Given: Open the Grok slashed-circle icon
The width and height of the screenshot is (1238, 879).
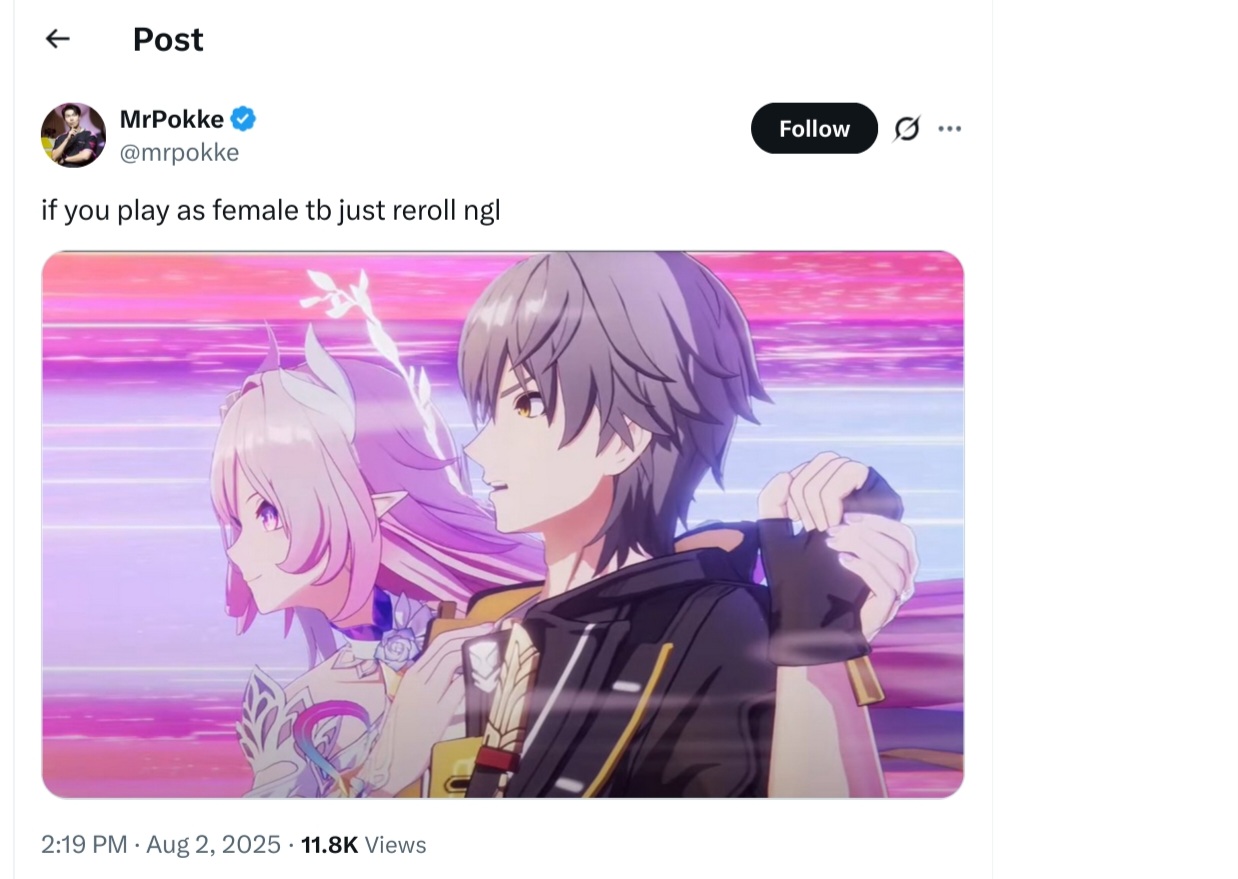Looking at the screenshot, I should point(906,129).
